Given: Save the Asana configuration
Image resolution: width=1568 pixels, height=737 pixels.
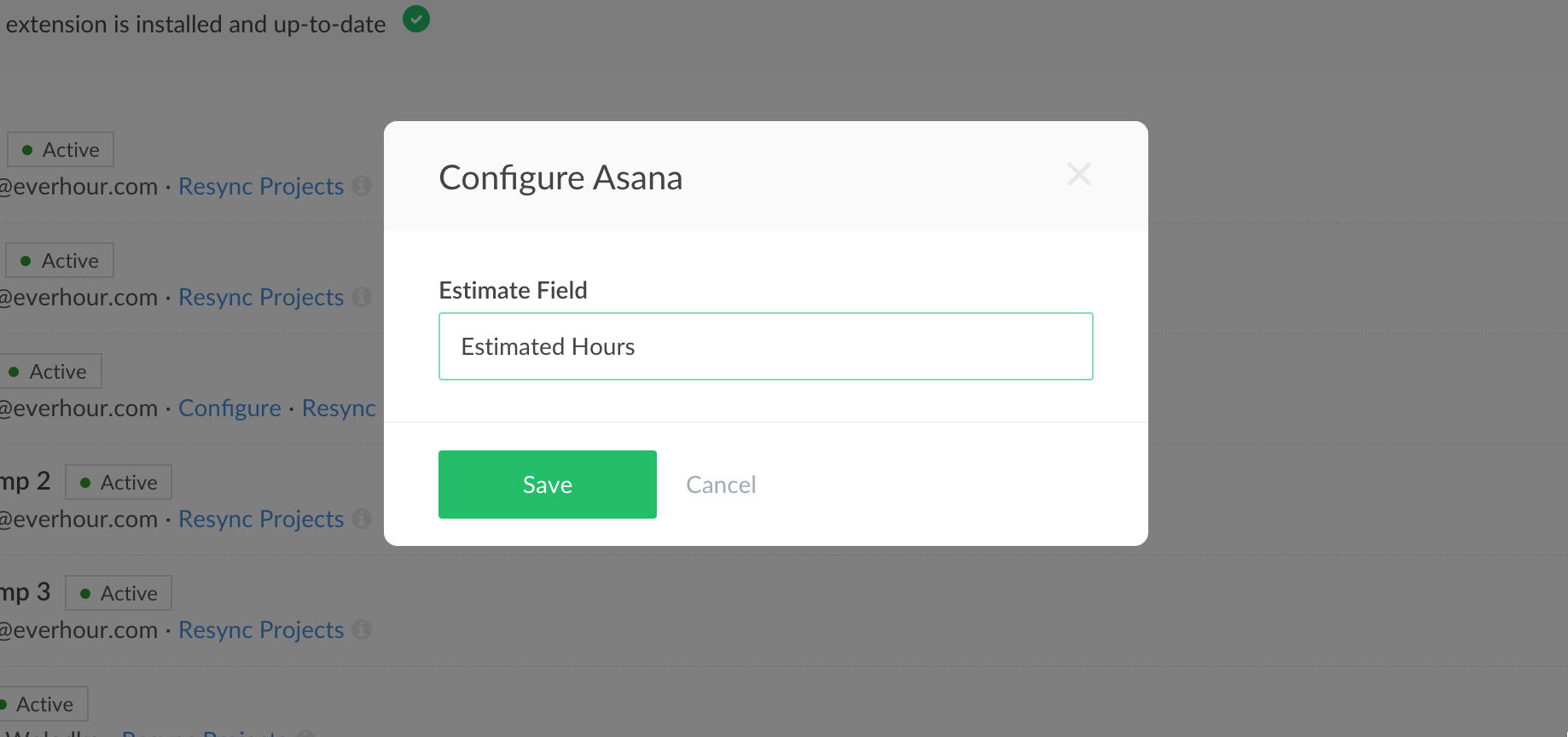Looking at the screenshot, I should pyautogui.click(x=547, y=485).
